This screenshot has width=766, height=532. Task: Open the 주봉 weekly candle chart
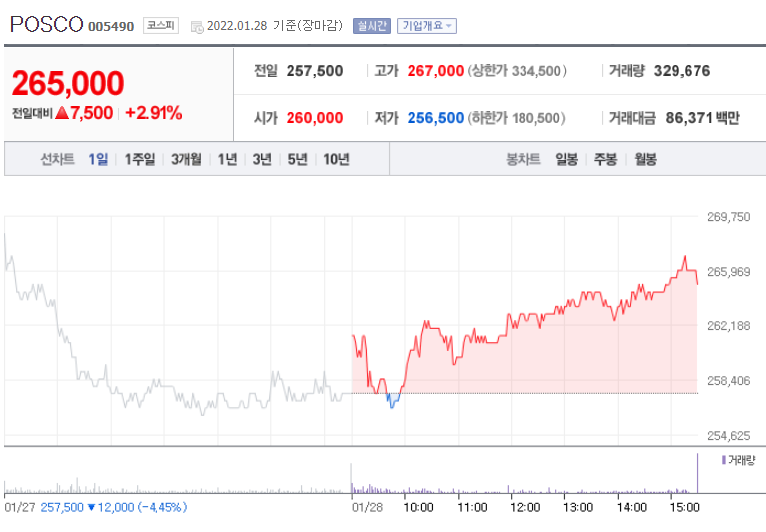point(605,159)
